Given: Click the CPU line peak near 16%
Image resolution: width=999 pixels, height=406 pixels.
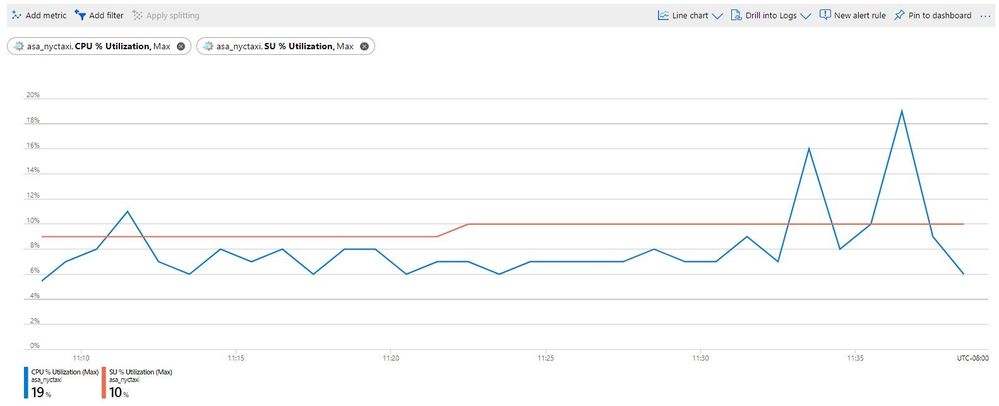Looking at the screenshot, I should (809, 148).
